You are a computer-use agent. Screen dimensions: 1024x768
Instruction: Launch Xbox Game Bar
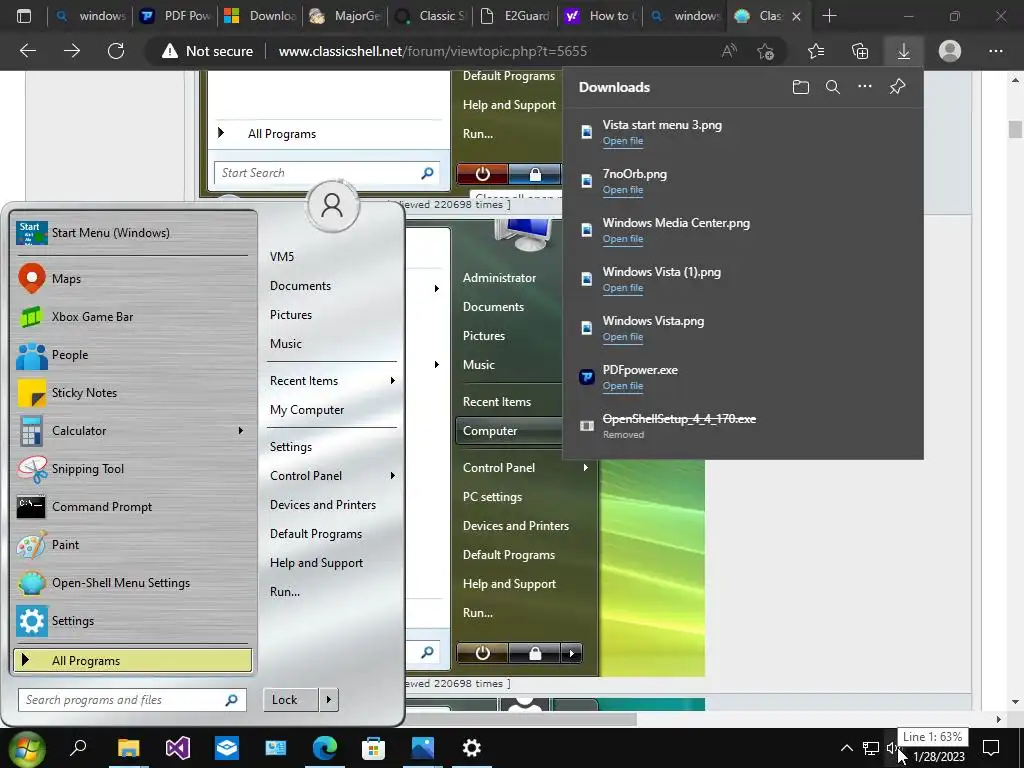(x=131, y=317)
